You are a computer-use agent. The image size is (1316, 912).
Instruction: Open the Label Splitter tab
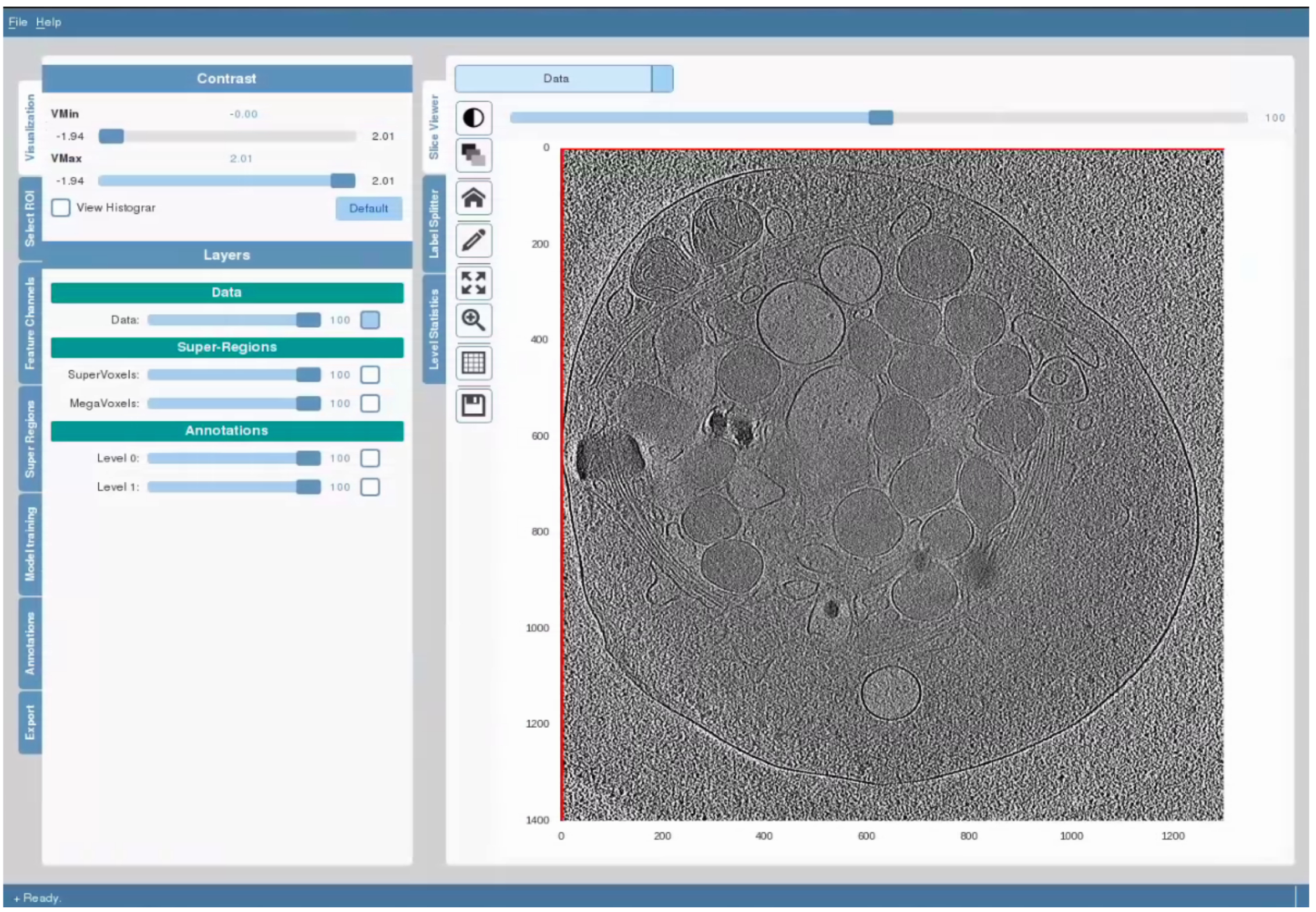tap(434, 224)
